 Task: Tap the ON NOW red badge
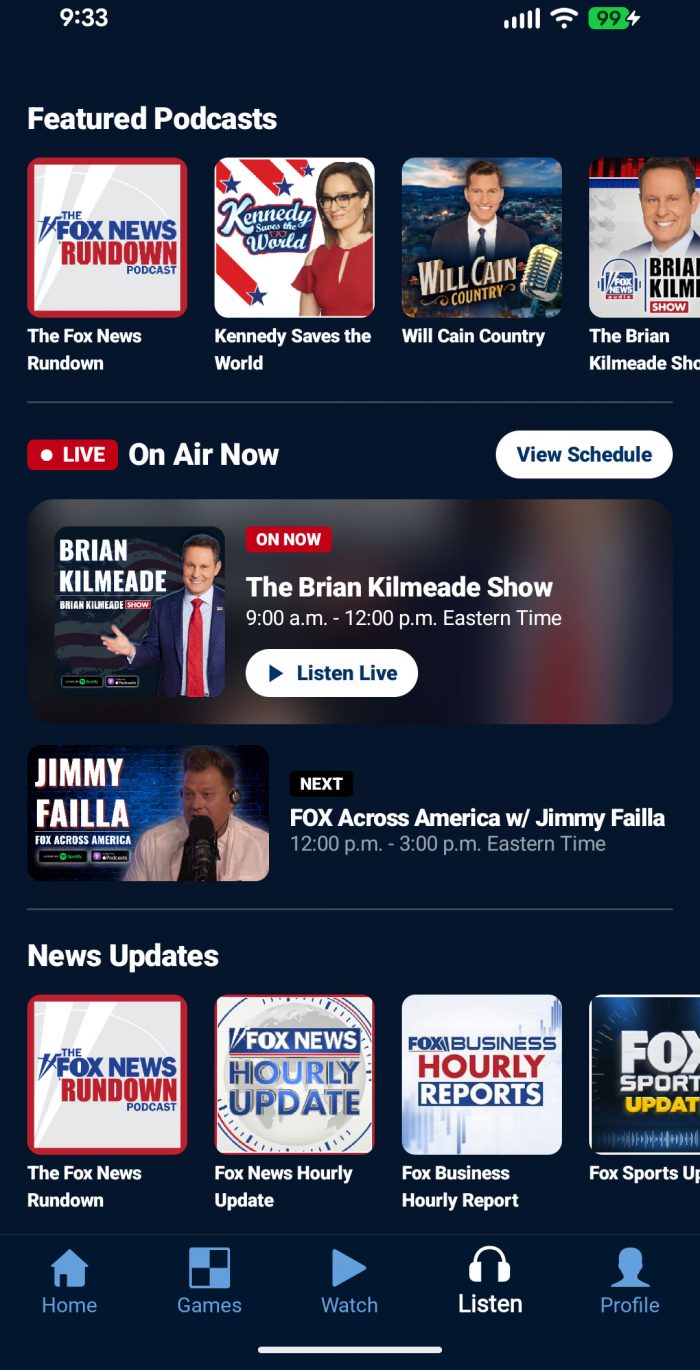(x=288, y=539)
